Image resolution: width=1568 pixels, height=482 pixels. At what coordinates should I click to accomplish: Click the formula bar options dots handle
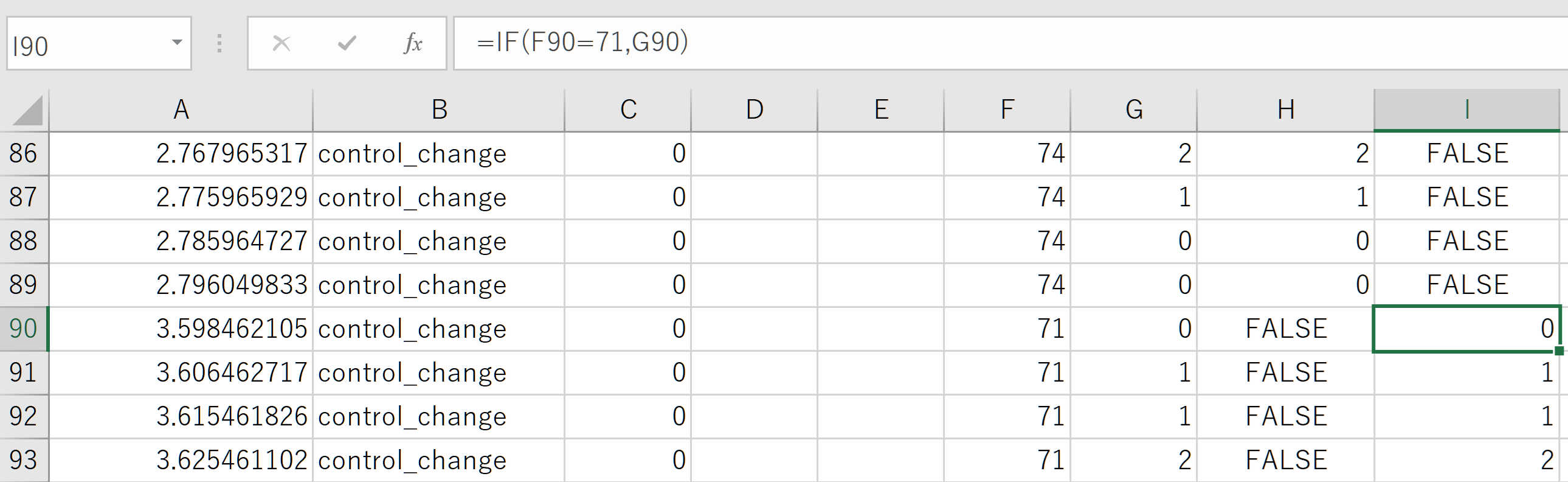[219, 43]
